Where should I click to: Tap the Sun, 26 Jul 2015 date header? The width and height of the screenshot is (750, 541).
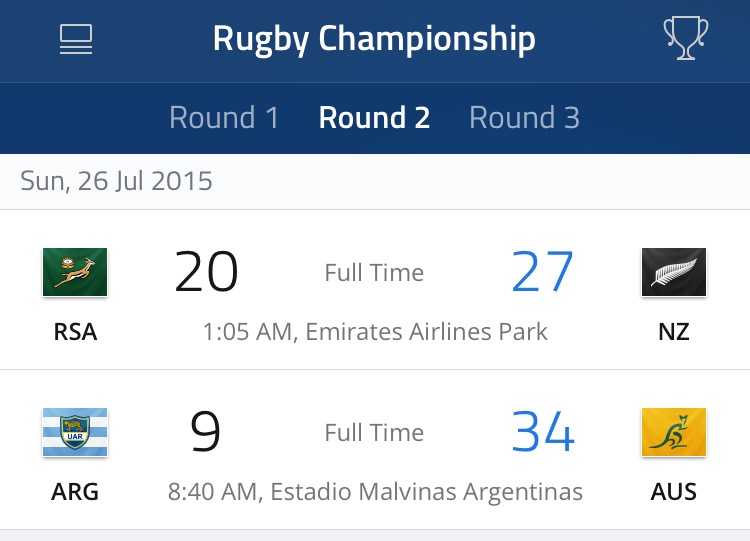(116, 181)
